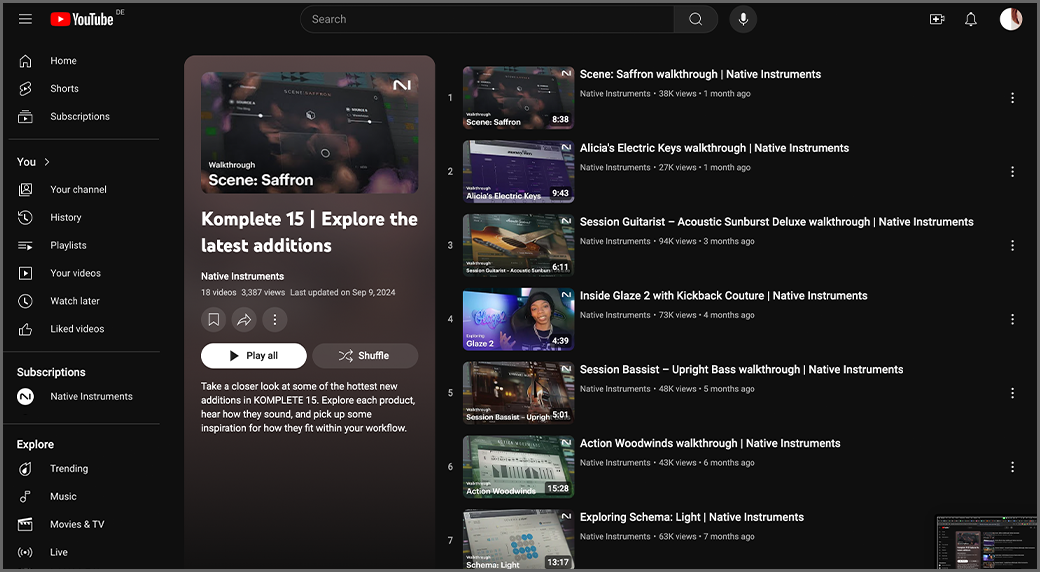Viewport: 1040px width, 572px height.
Task: Open Native Instruments link under playlist title
Action: point(242,276)
